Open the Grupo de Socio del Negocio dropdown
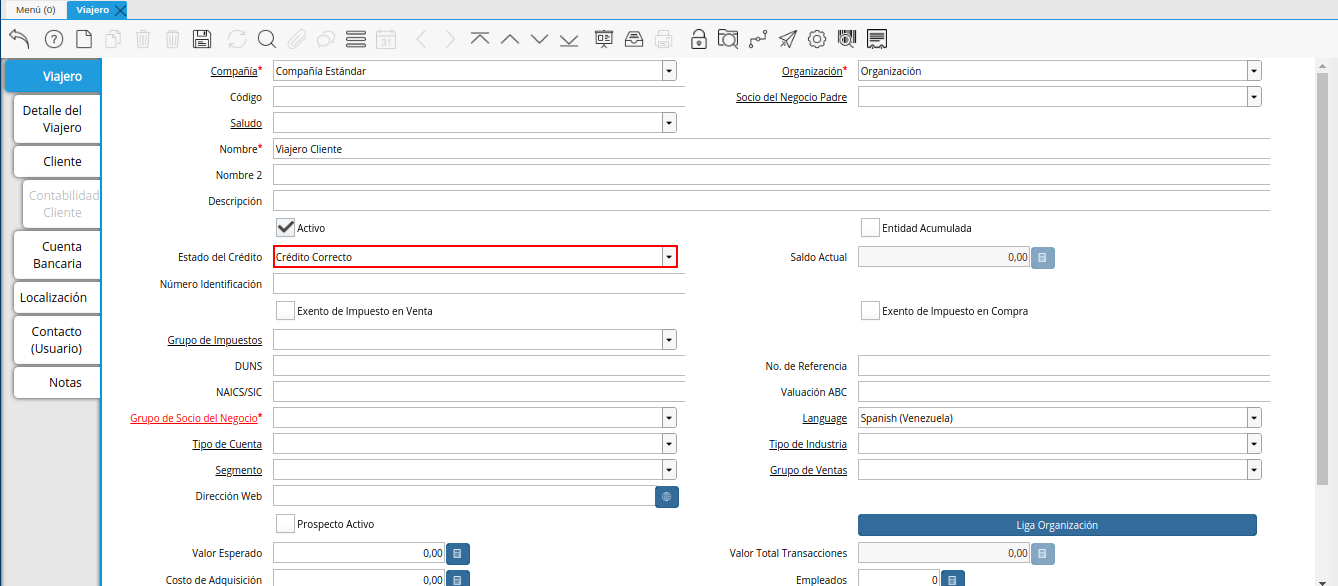This screenshot has height=586, width=1338. (668, 417)
